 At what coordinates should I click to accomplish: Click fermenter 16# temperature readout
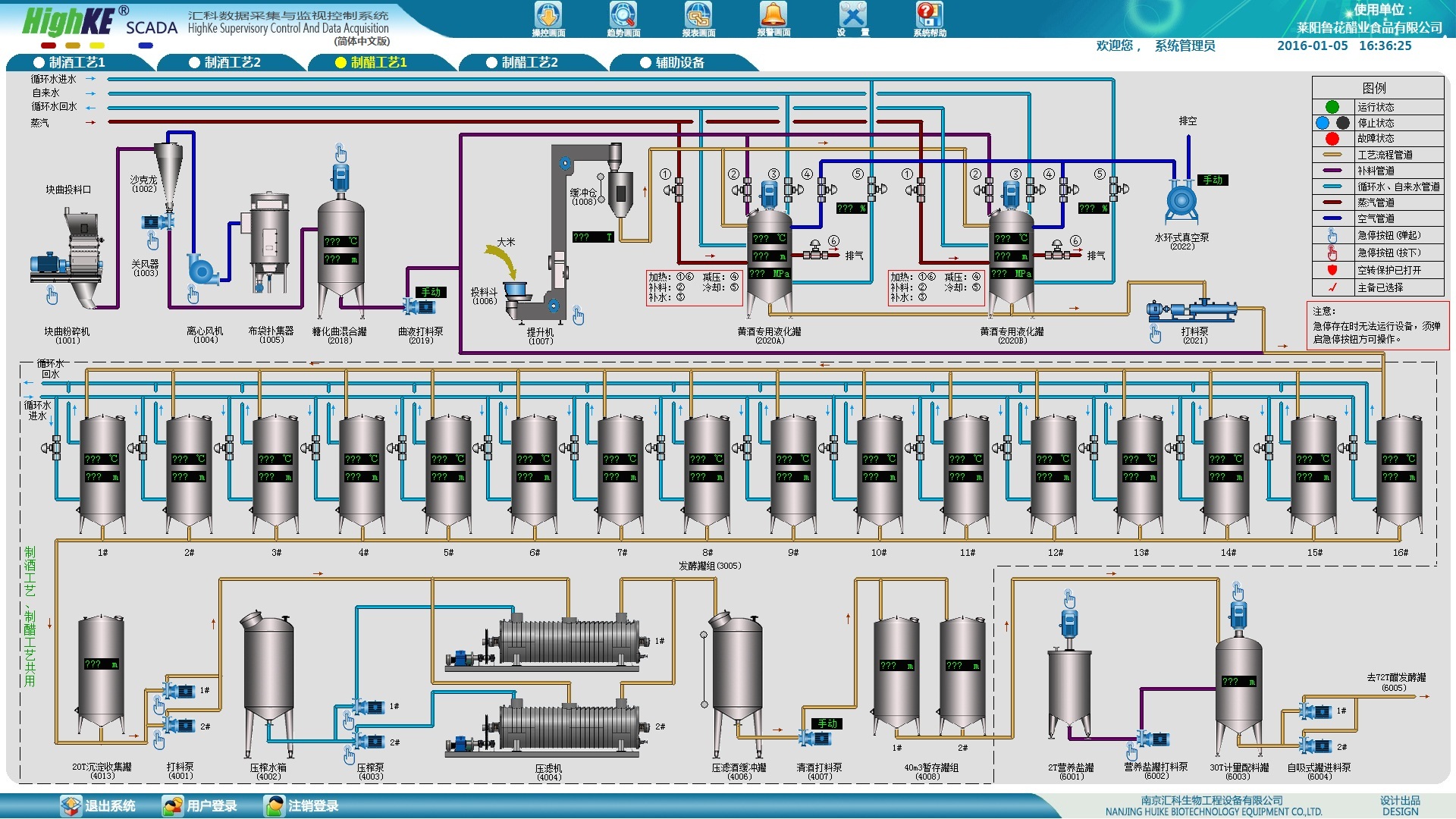pyautogui.click(x=1399, y=459)
